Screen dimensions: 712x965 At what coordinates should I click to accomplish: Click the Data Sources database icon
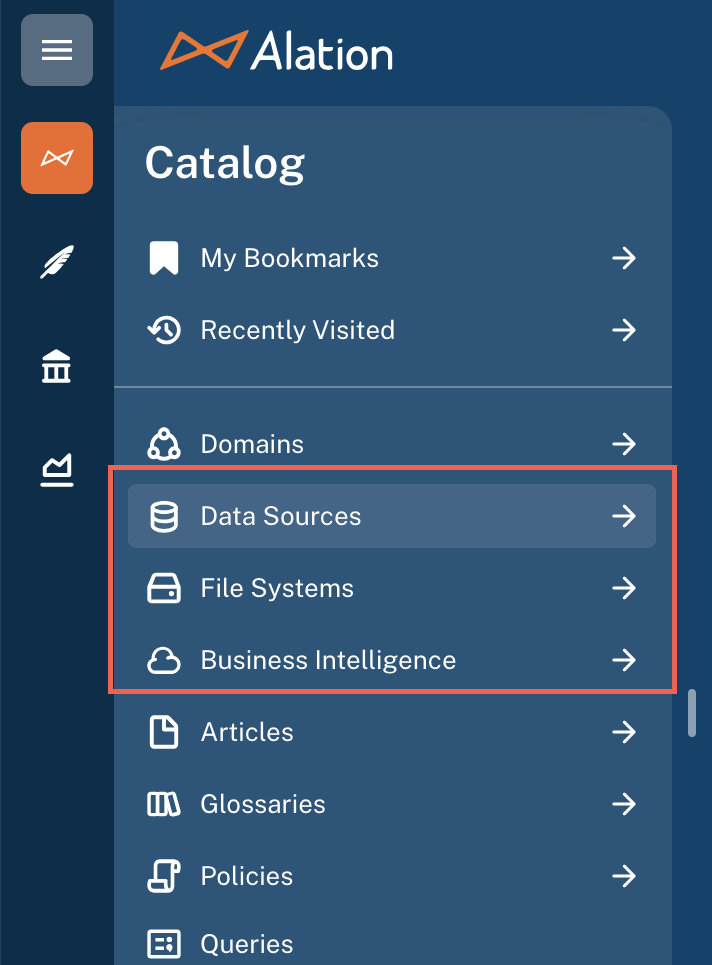164,516
